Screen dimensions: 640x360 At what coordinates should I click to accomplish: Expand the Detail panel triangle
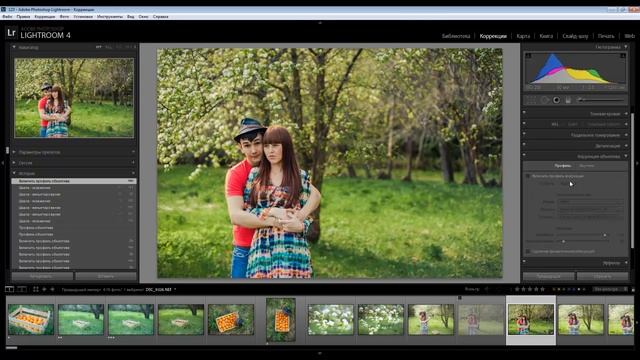coord(626,146)
